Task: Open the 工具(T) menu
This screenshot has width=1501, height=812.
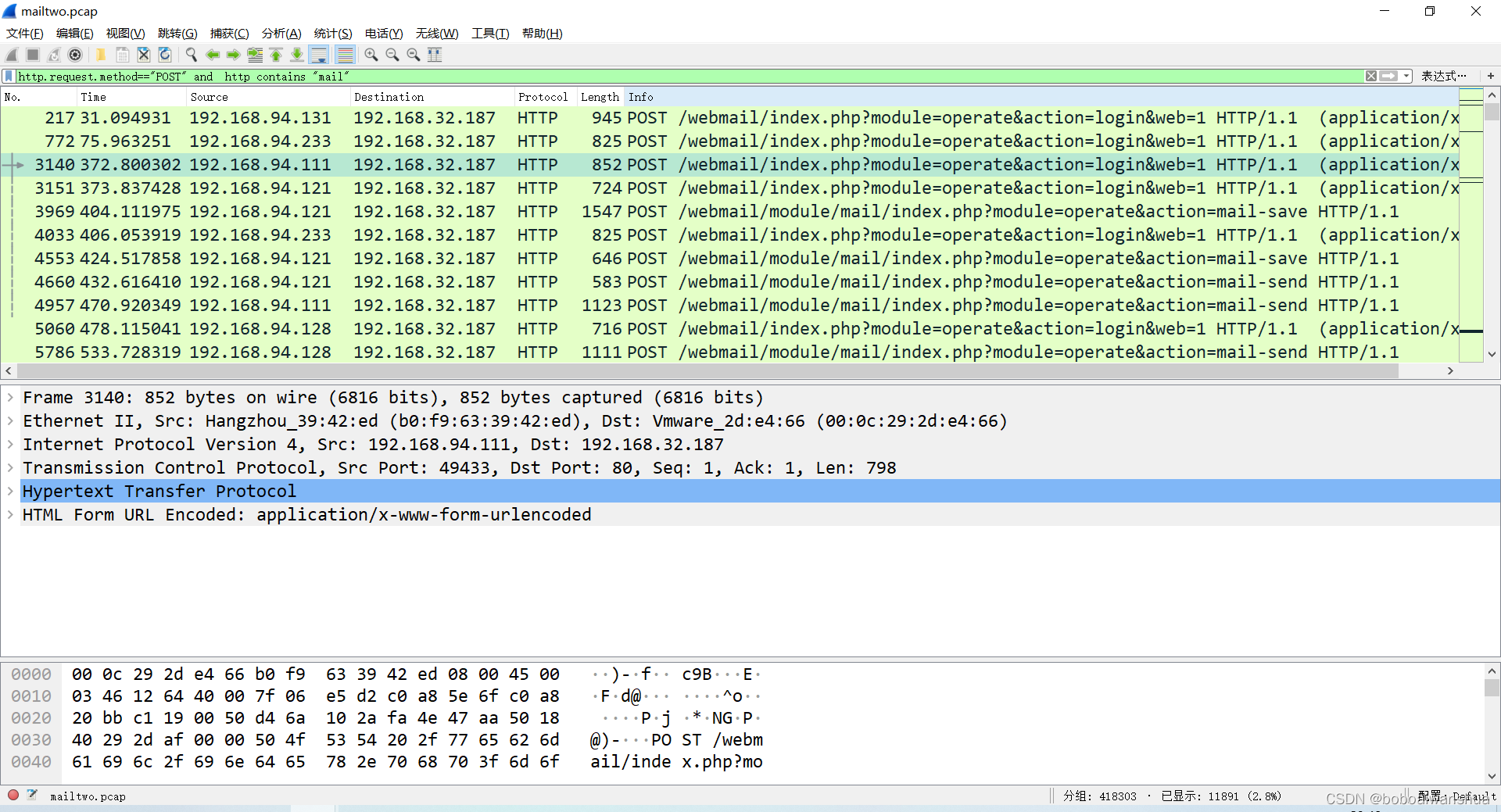Action: coord(490,34)
